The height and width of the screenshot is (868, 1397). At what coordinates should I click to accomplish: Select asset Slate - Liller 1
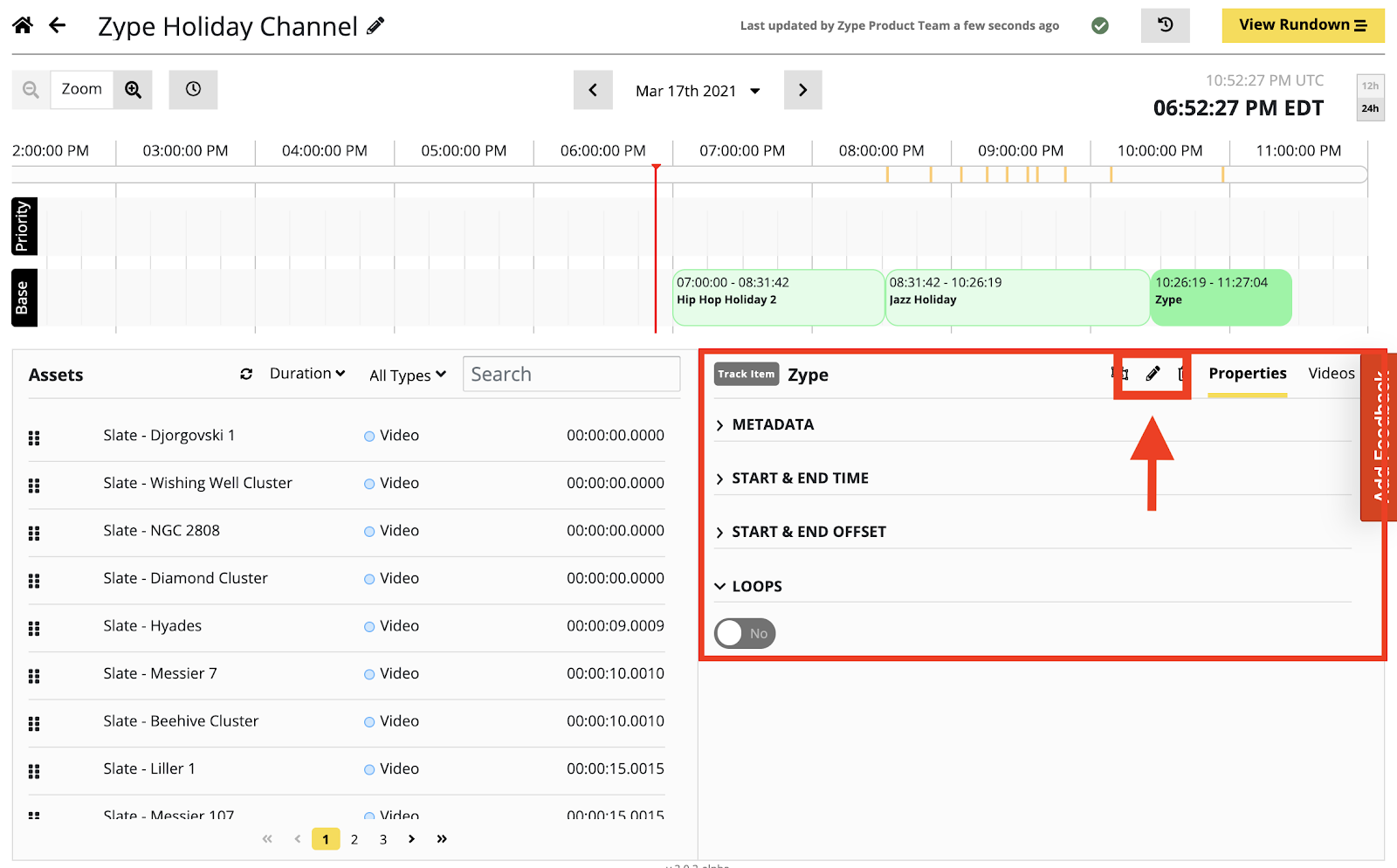149,768
